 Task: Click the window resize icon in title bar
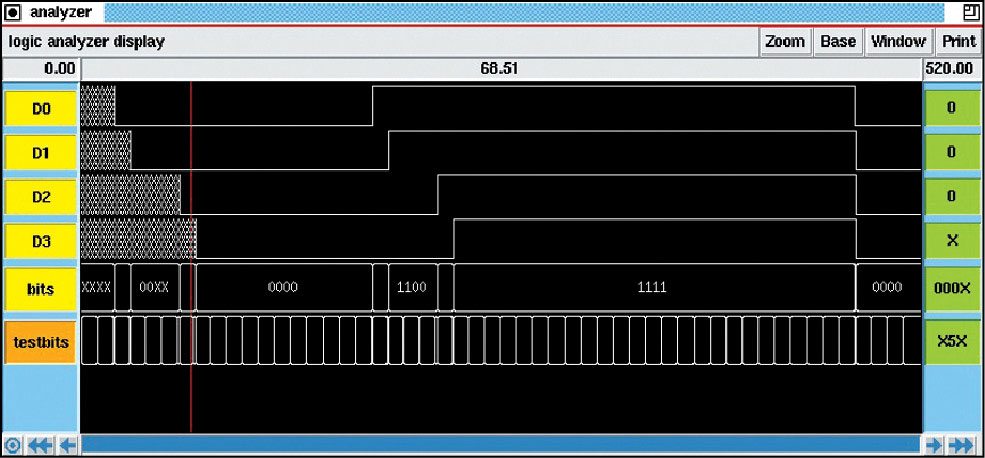point(971,11)
